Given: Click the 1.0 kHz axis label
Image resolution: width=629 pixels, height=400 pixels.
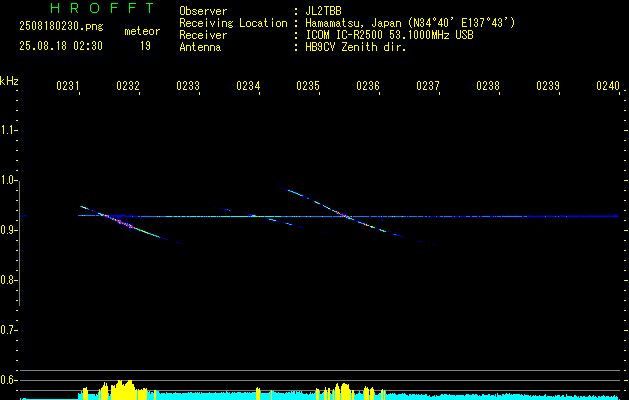Looking at the screenshot, I should click(x=8, y=180).
